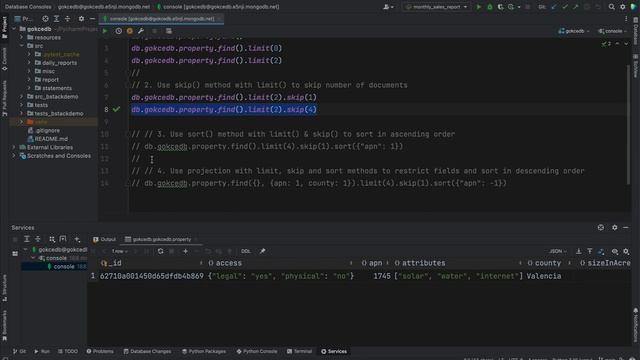The width and height of the screenshot is (640, 360).
Task: Expand all icon in Project panel header
Action: point(56,19)
